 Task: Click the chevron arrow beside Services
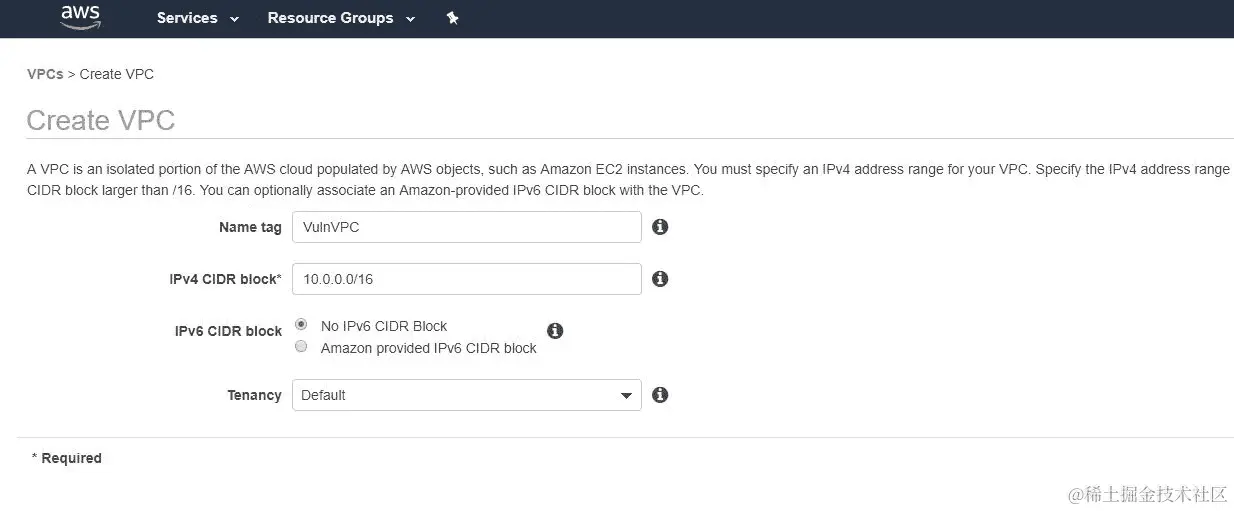tap(234, 19)
